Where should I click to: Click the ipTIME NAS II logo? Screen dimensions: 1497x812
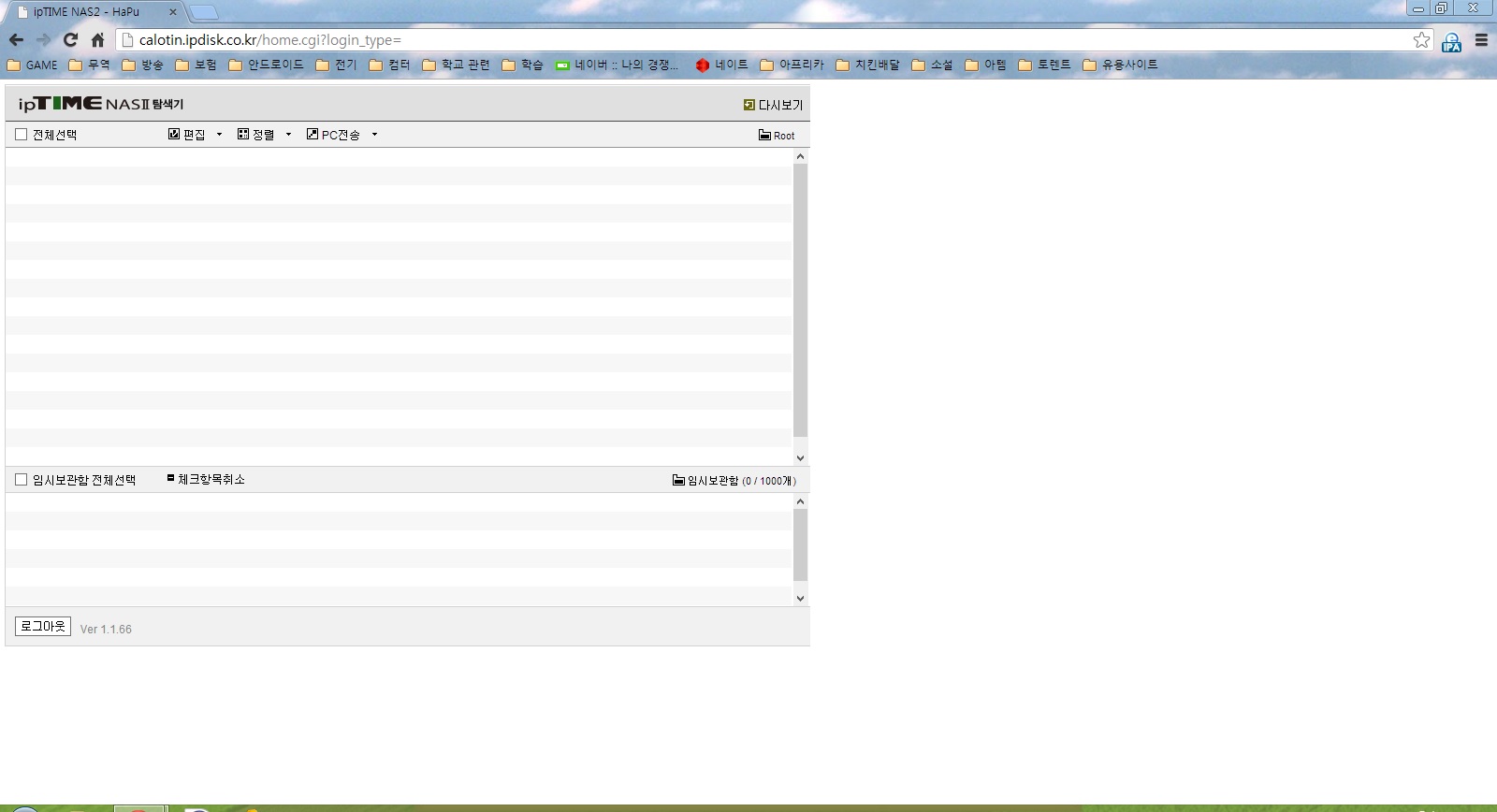(101, 104)
